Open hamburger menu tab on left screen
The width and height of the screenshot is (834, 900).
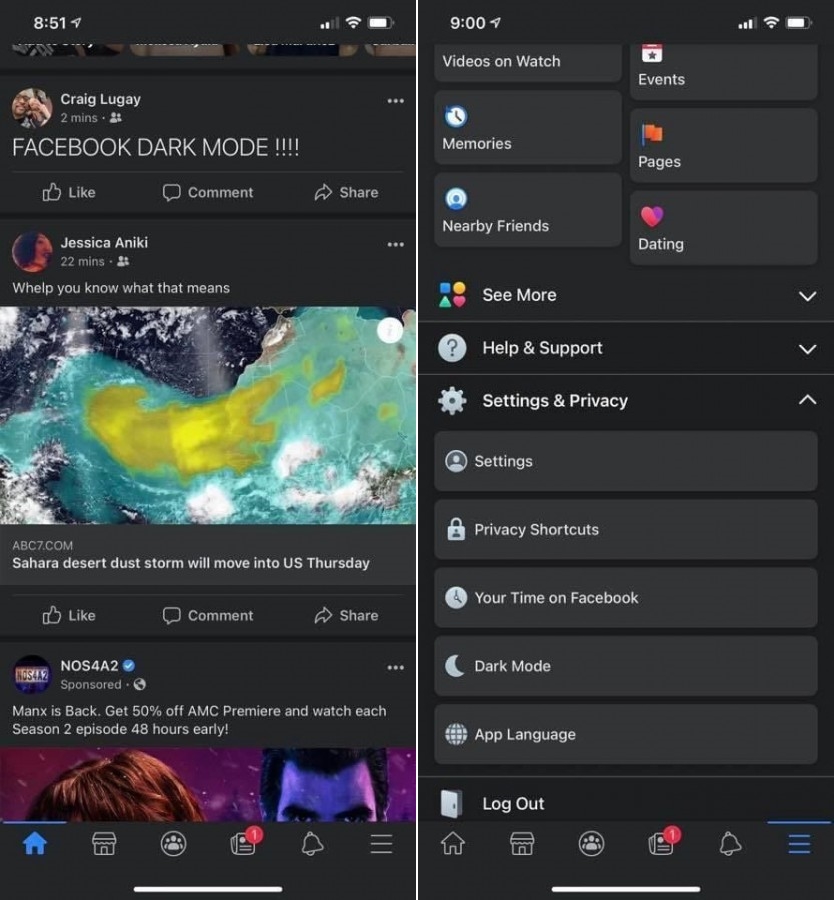point(381,844)
